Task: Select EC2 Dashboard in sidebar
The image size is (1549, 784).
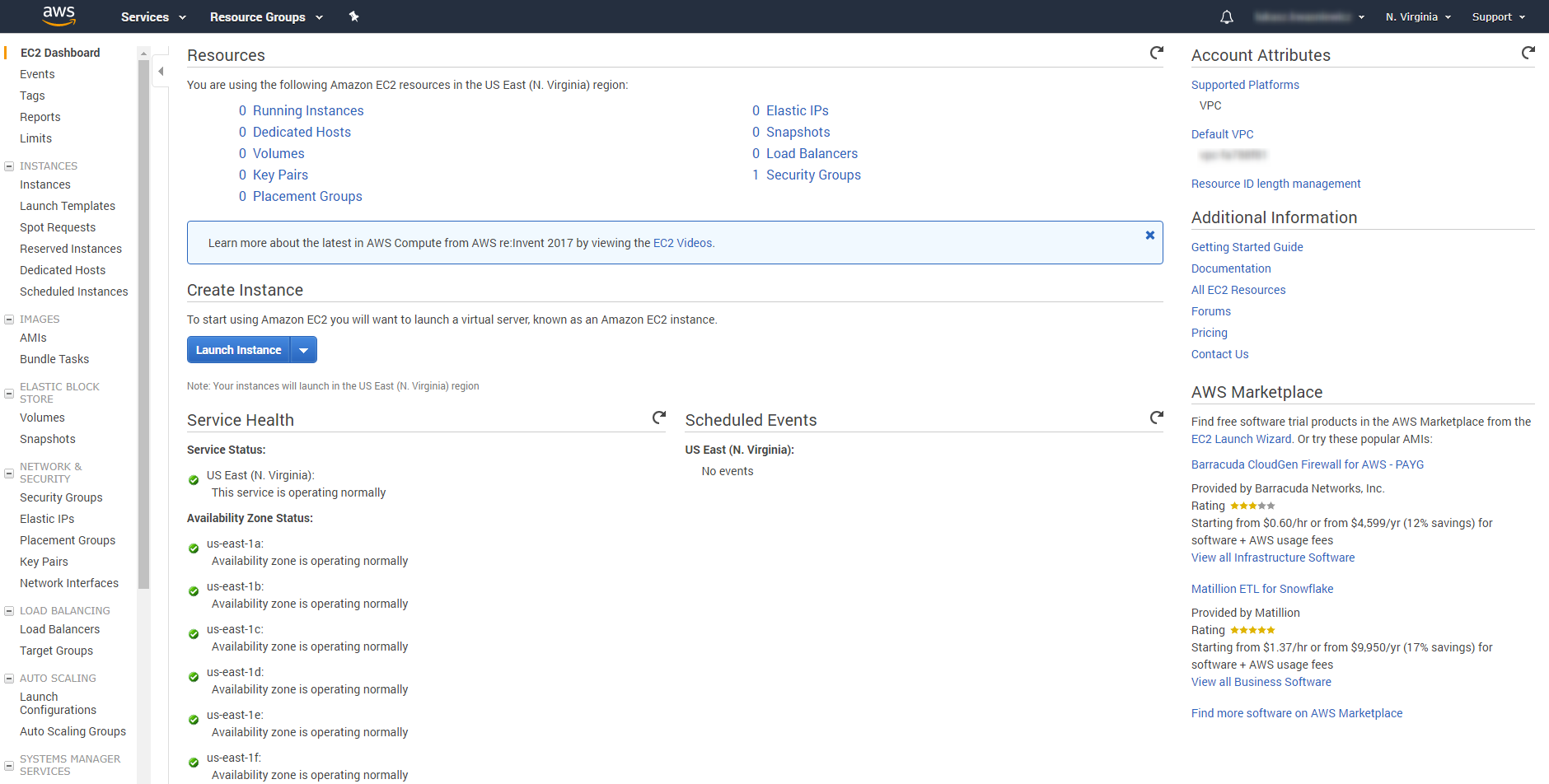Action: (x=60, y=53)
